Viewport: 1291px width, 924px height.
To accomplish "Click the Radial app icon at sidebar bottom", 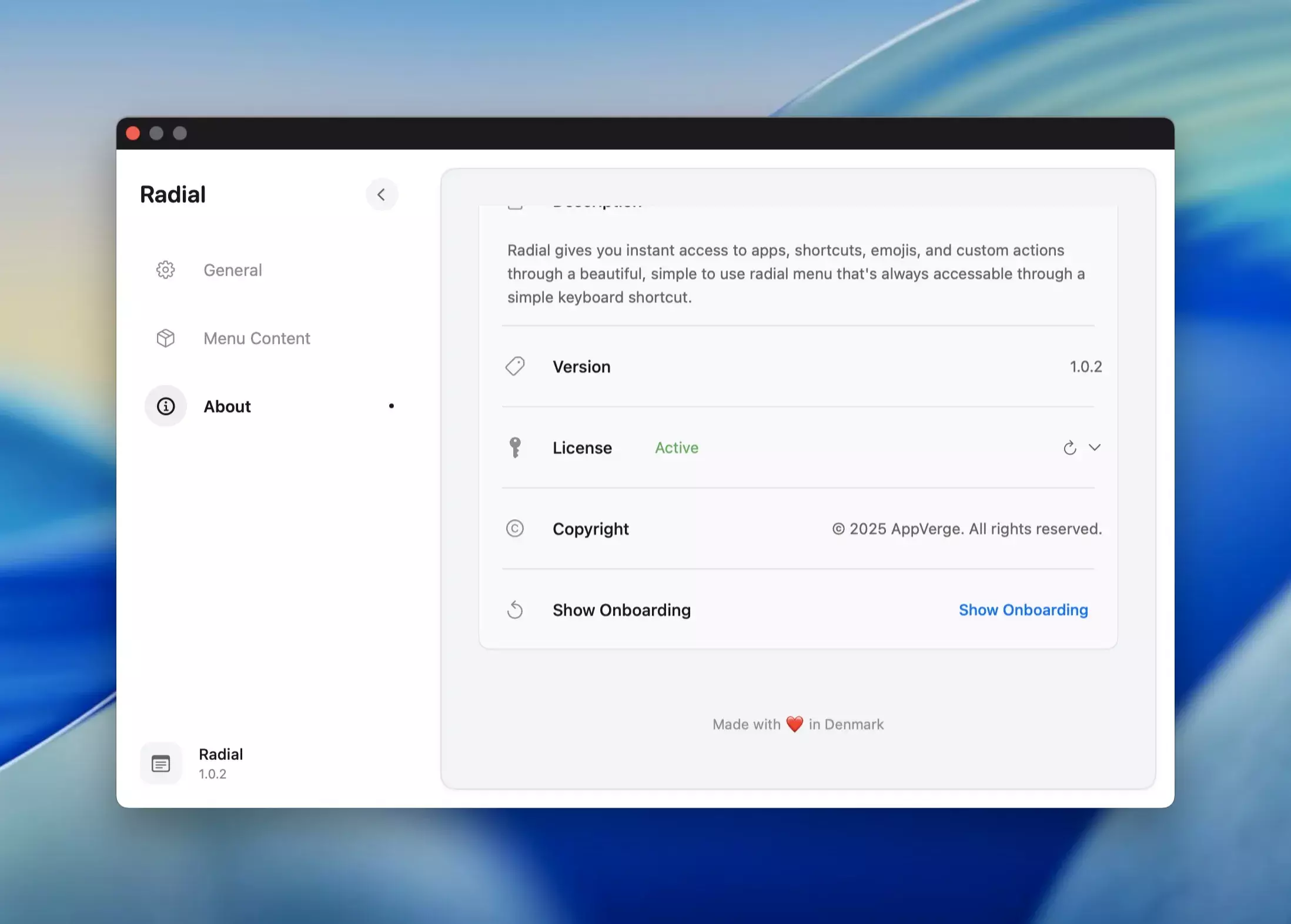I will pyautogui.click(x=161, y=764).
